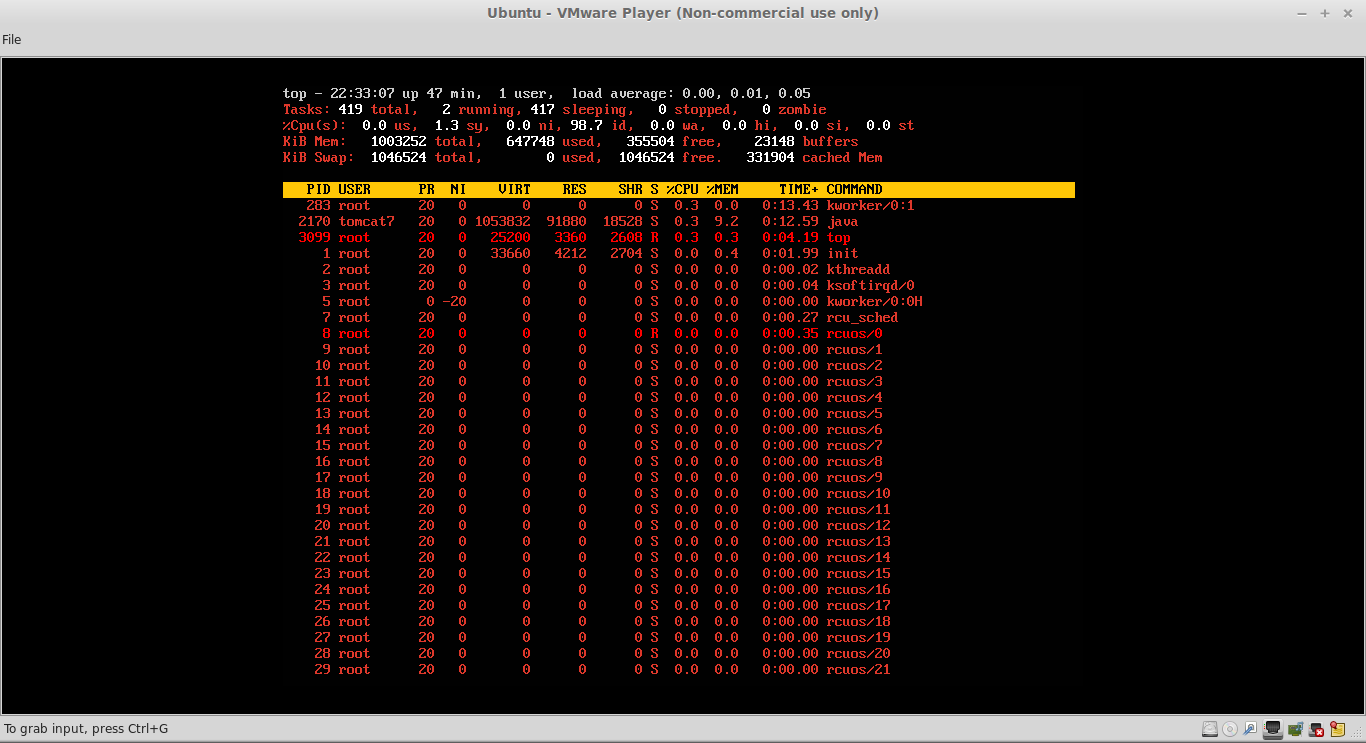Click the java command entry
The height and width of the screenshot is (743, 1366).
point(842,221)
